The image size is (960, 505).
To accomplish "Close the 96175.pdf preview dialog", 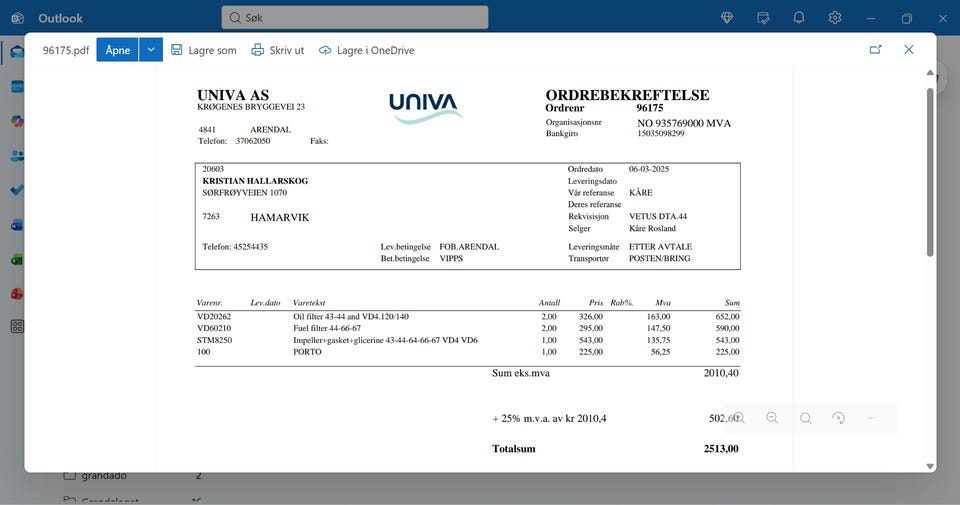I will pos(909,50).
